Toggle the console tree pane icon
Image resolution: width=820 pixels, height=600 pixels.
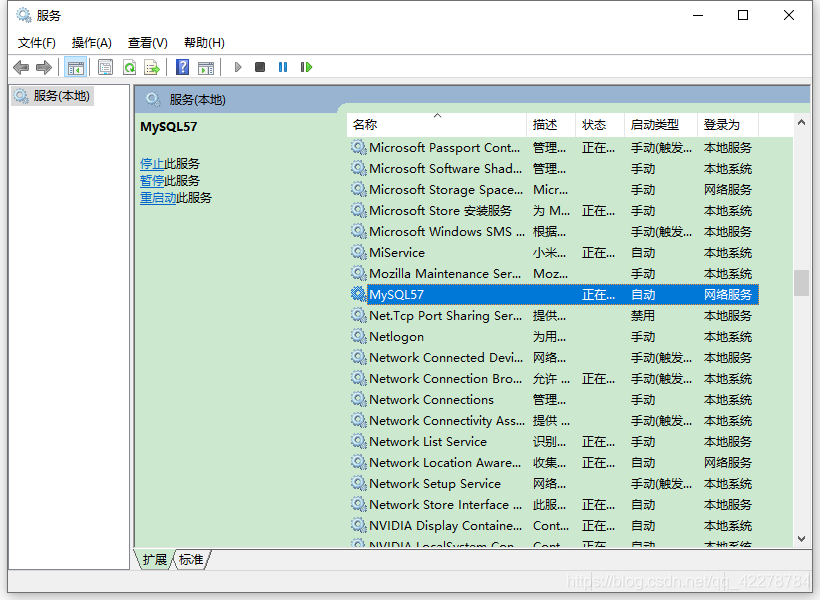76,66
